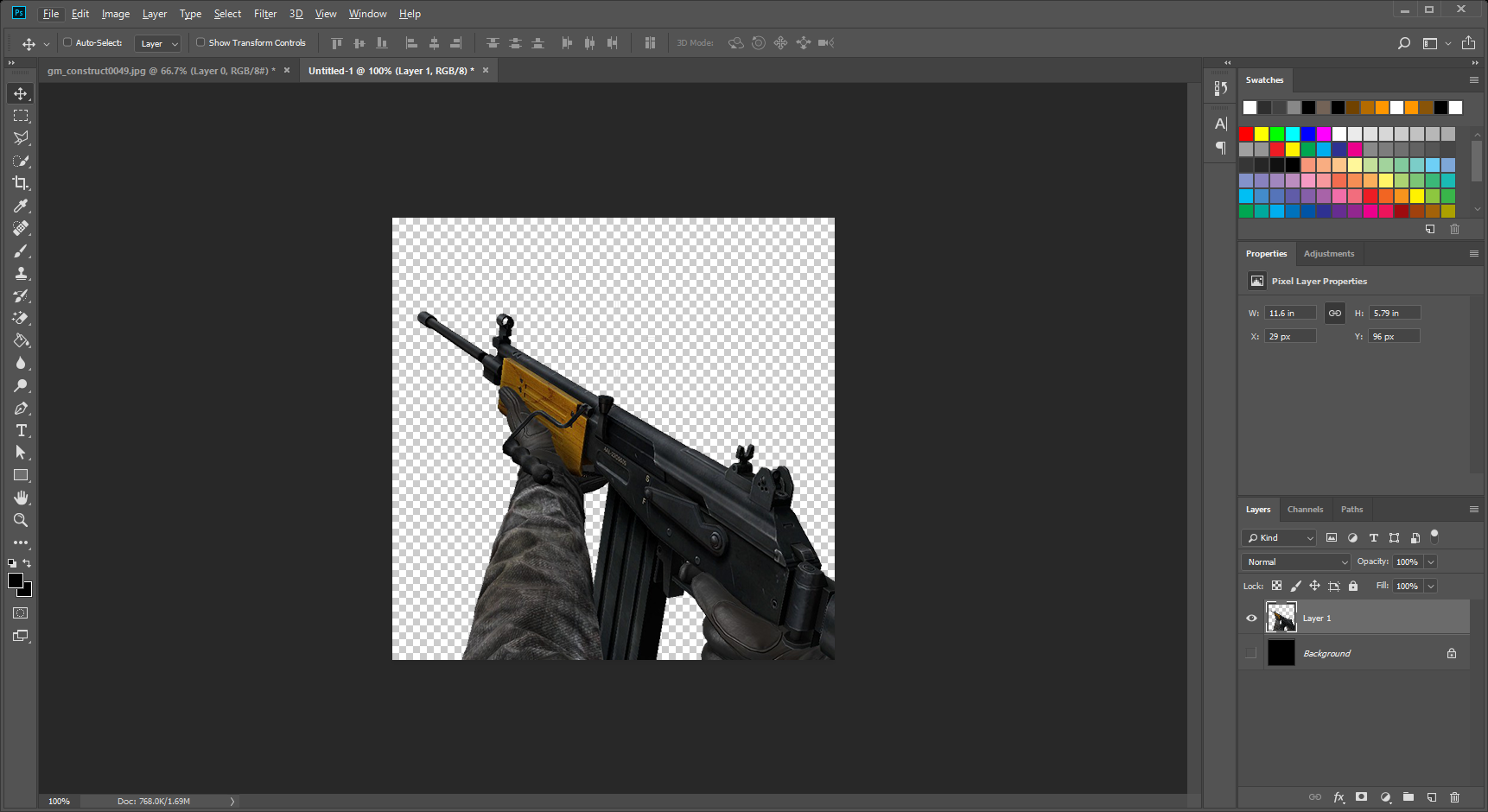
Task: Switch to the Paths tab
Action: point(1351,510)
